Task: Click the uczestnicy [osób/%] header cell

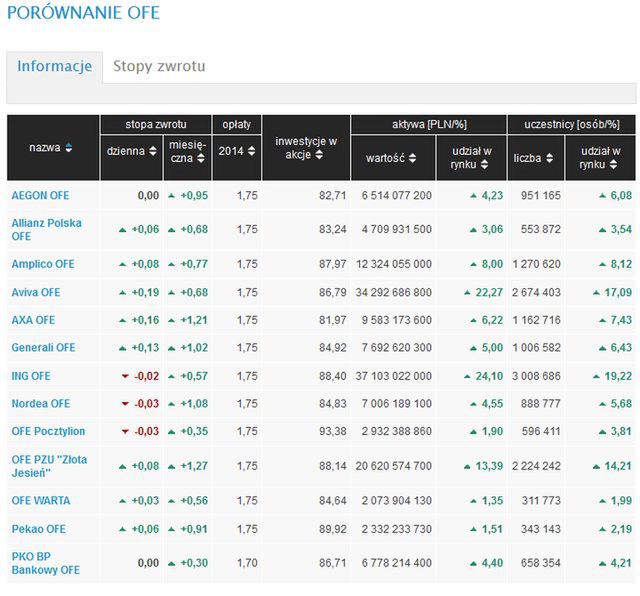Action: tap(571, 125)
